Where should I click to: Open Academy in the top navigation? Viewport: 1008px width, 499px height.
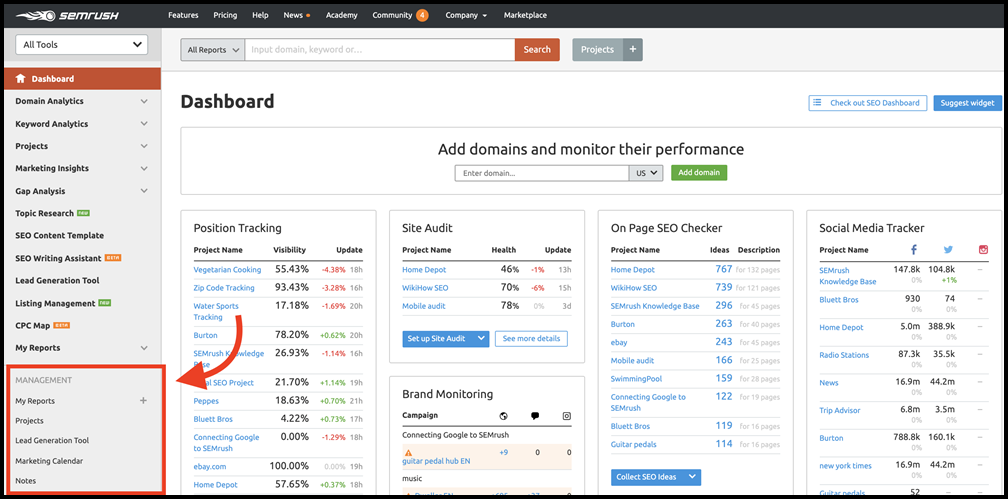pos(341,15)
